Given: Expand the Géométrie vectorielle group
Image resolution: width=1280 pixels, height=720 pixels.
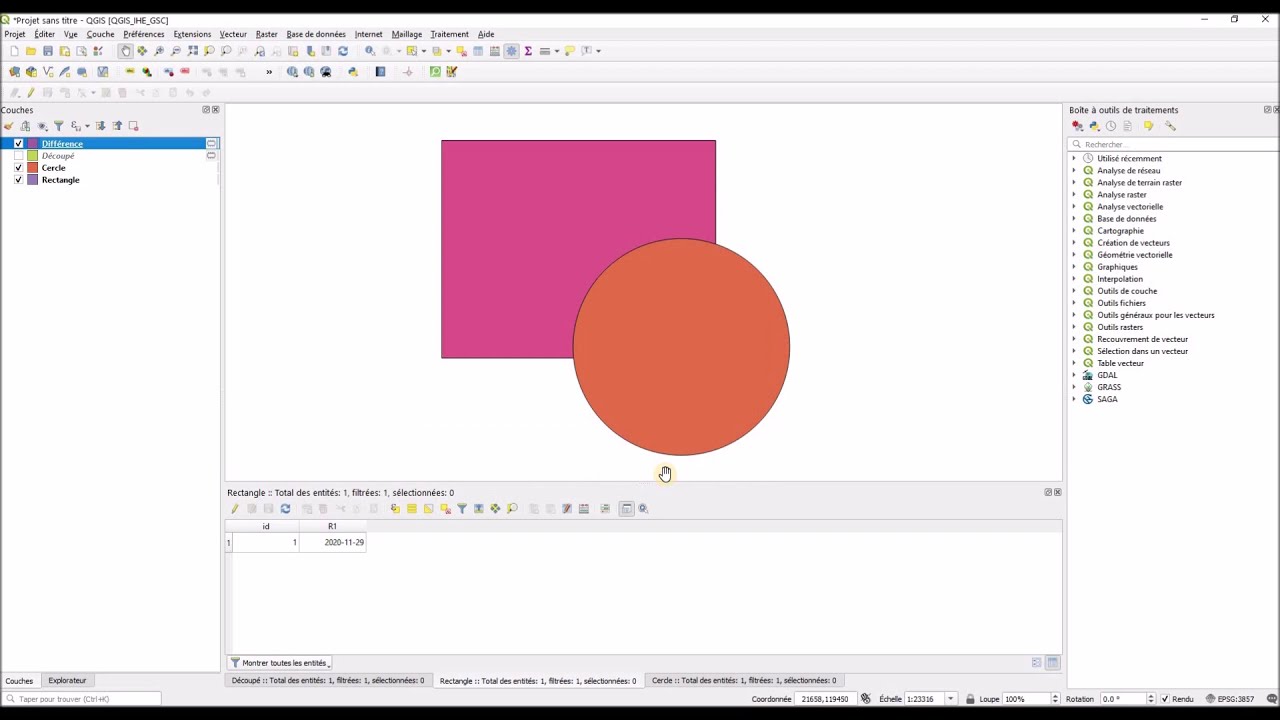Looking at the screenshot, I should pos(1074,255).
